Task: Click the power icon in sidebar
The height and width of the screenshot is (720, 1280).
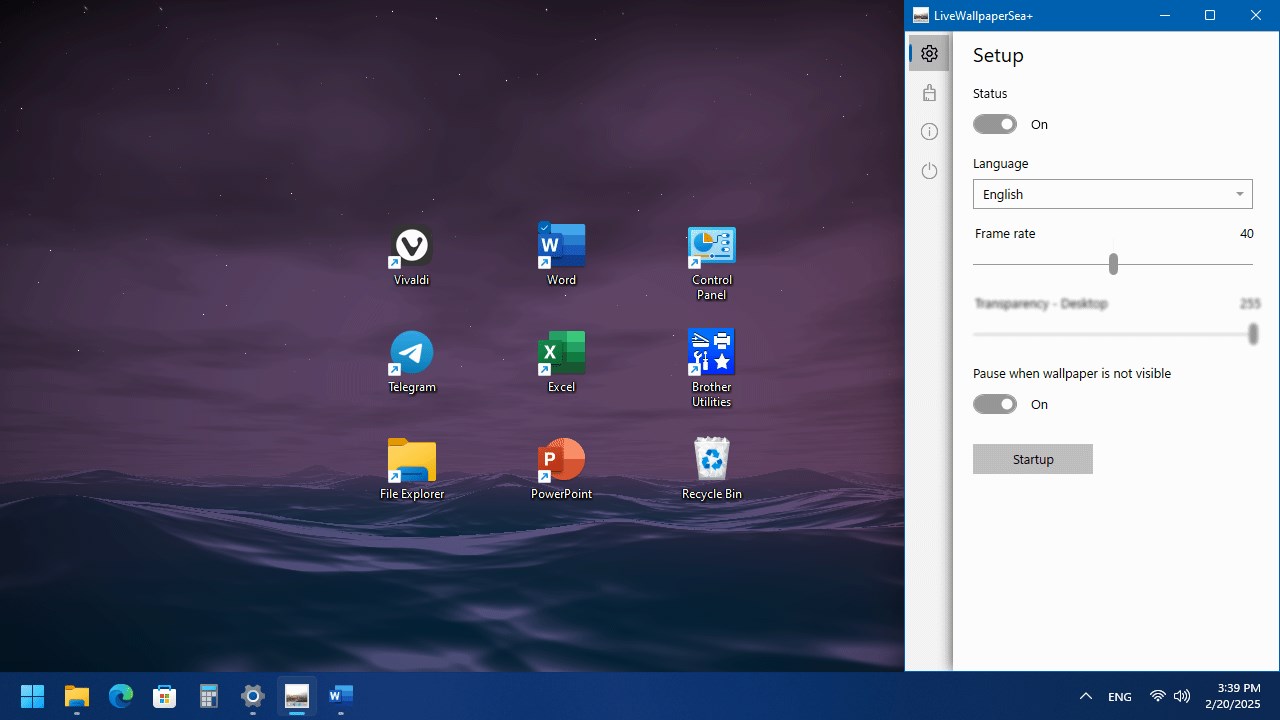Action: (x=930, y=171)
